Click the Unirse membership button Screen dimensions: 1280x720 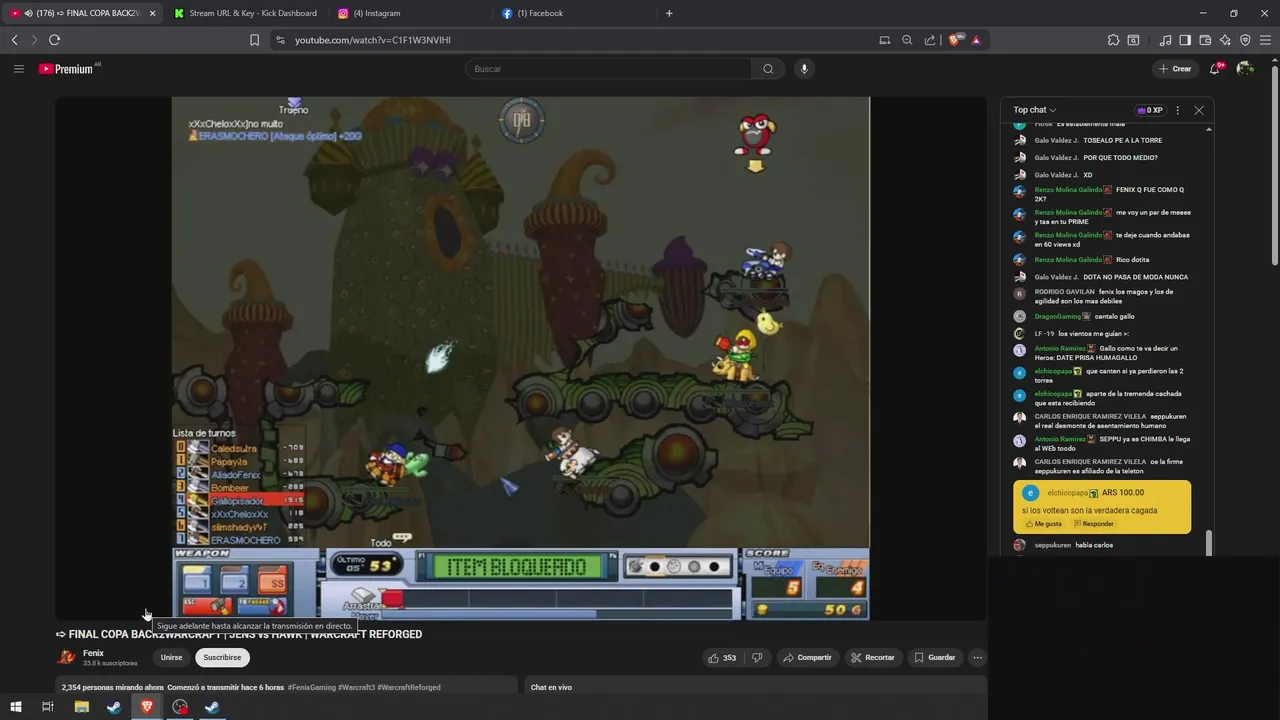(172, 657)
